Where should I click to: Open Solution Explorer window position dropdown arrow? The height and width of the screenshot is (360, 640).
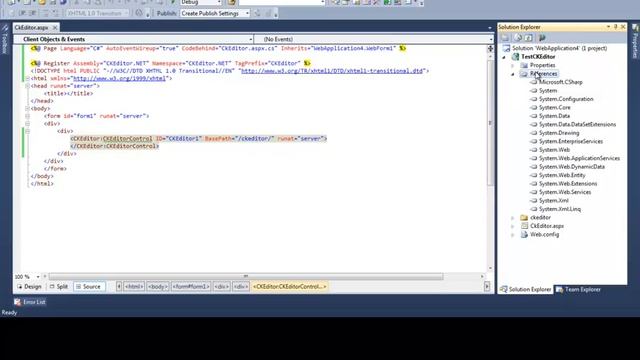[608, 27]
